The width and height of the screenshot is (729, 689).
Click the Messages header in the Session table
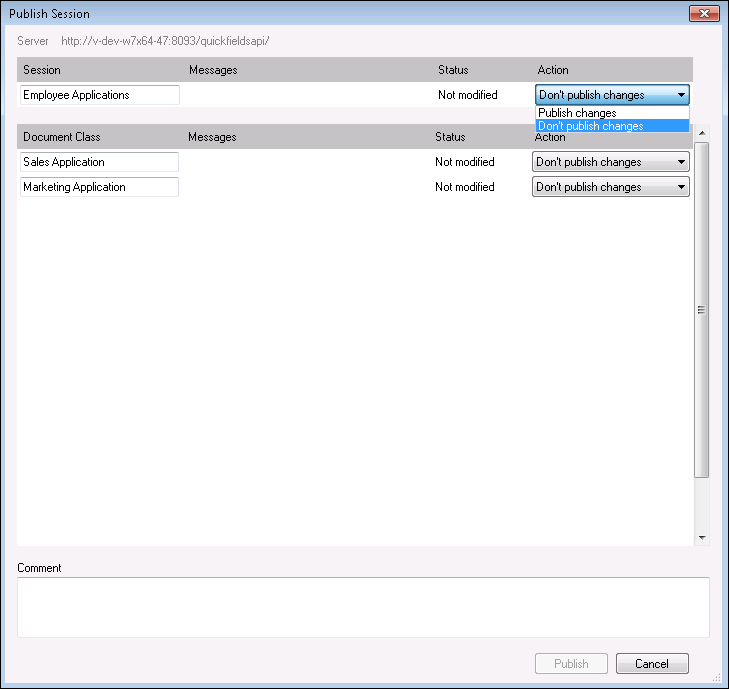pyautogui.click(x=213, y=70)
